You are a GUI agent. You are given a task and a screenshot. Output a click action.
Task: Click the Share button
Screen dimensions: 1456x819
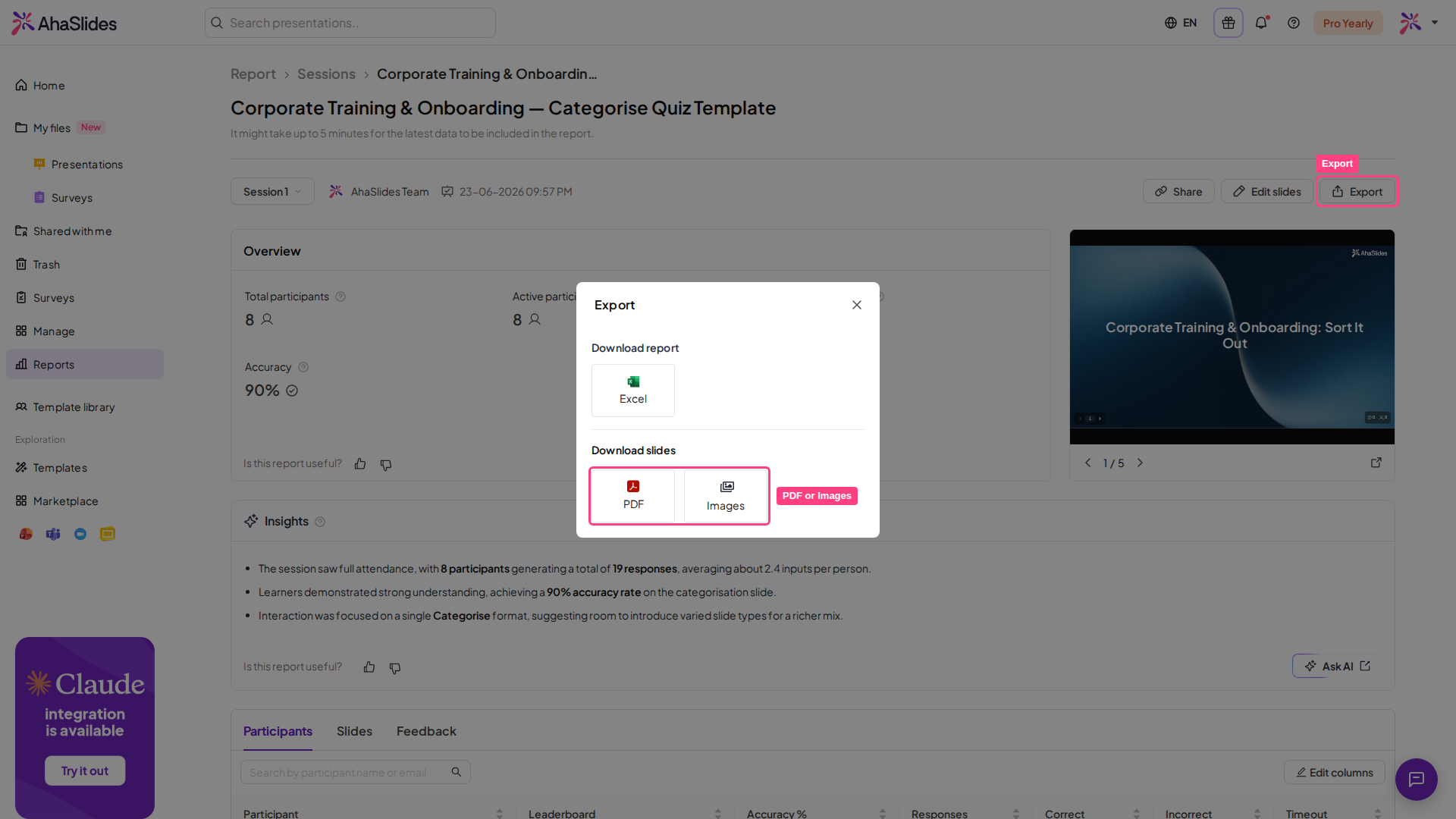pos(1178,192)
